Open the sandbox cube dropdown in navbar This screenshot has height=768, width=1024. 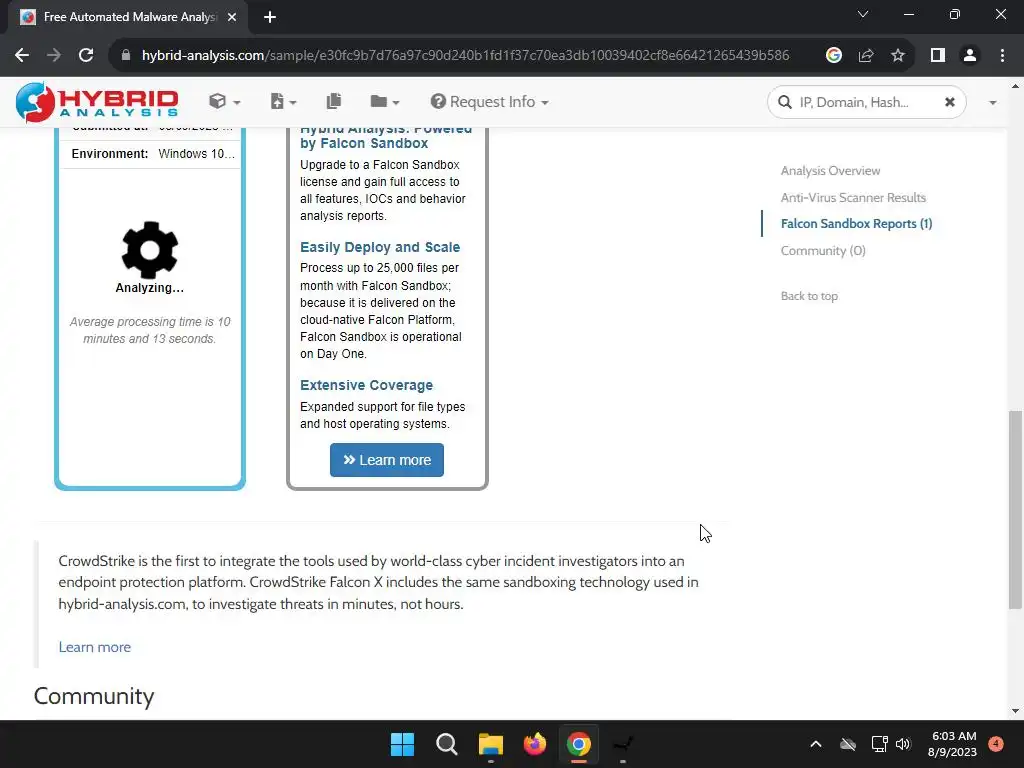[225, 101]
